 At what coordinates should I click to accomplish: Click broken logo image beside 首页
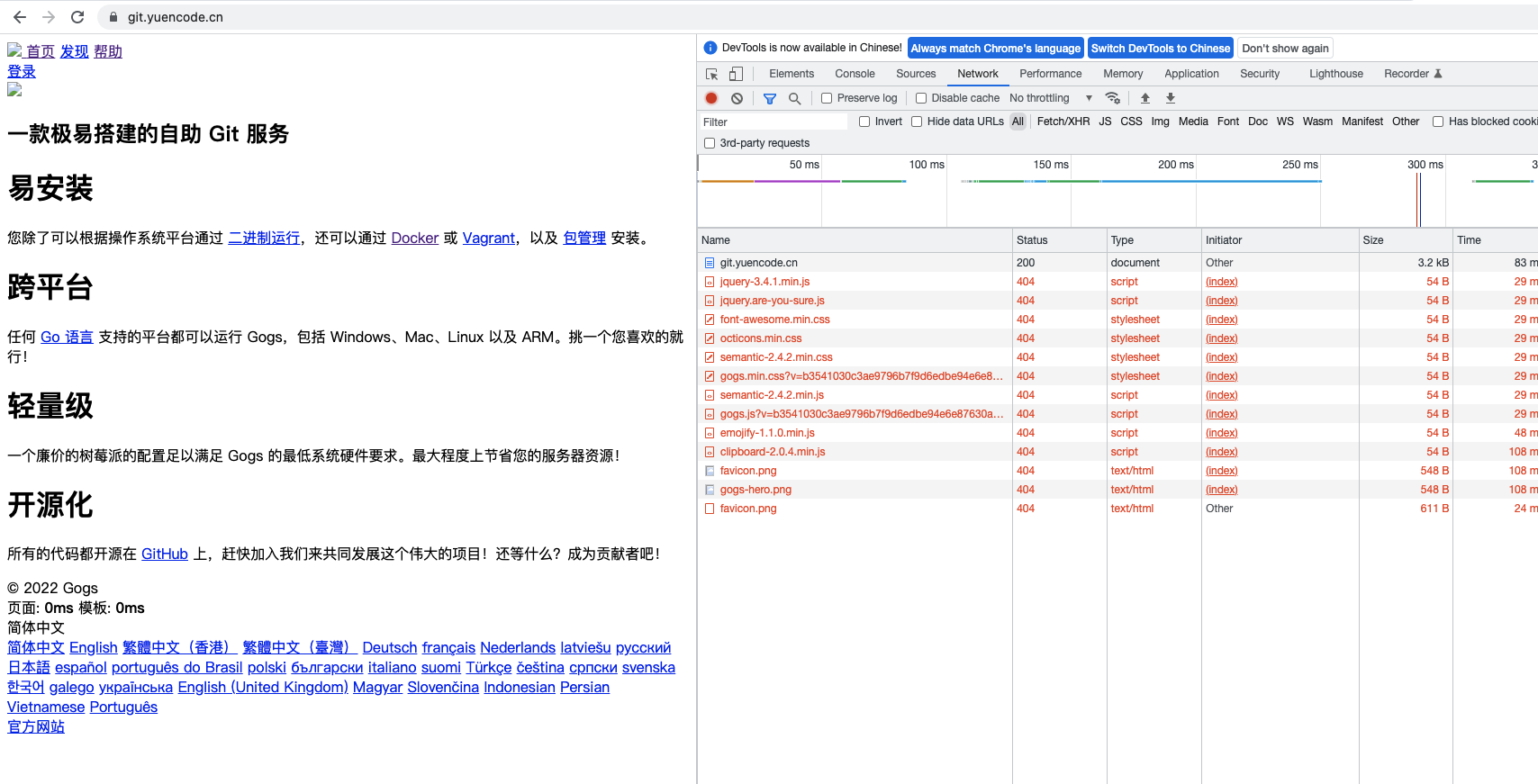pos(14,50)
